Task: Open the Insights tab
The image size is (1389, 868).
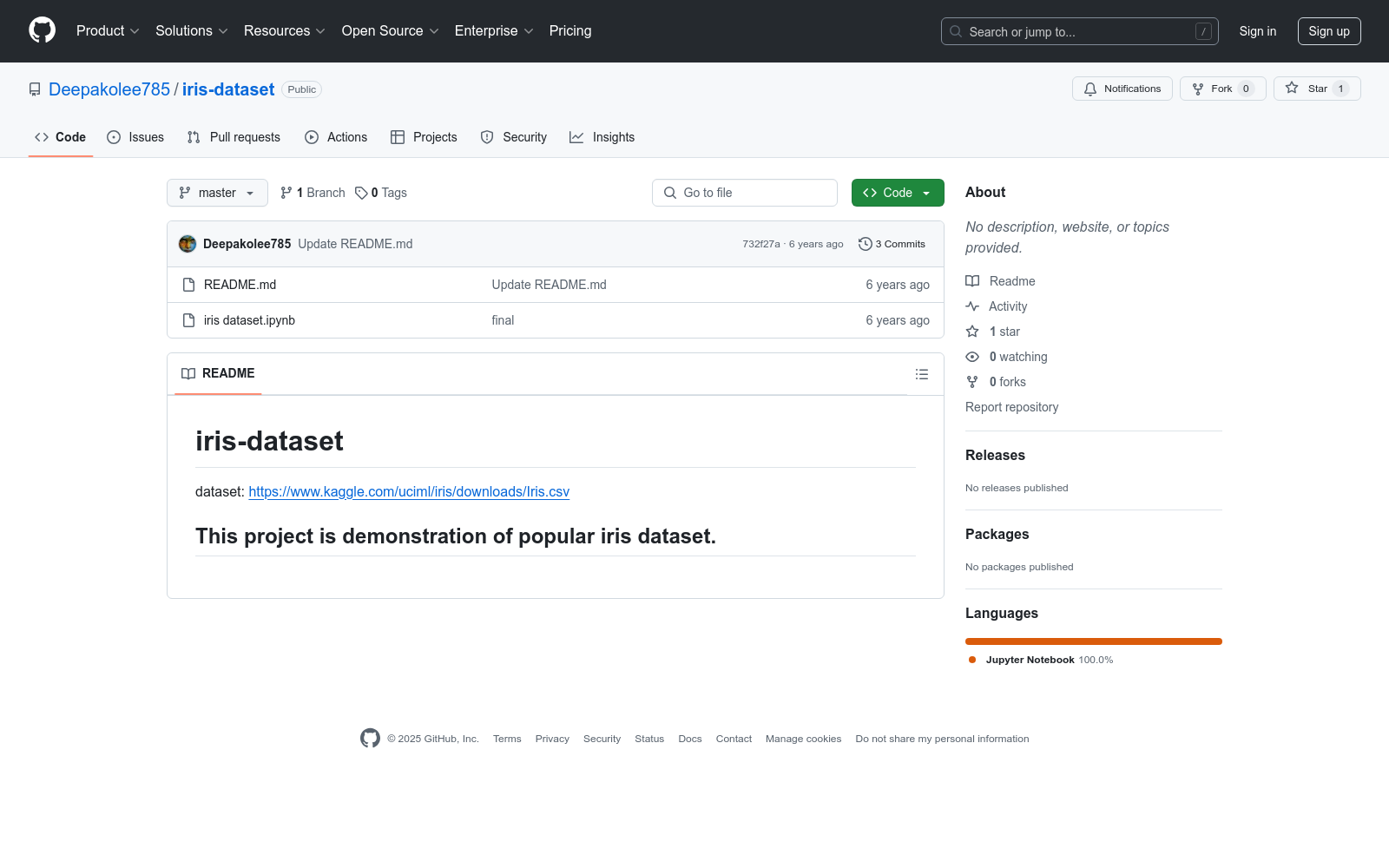Action: point(602,137)
